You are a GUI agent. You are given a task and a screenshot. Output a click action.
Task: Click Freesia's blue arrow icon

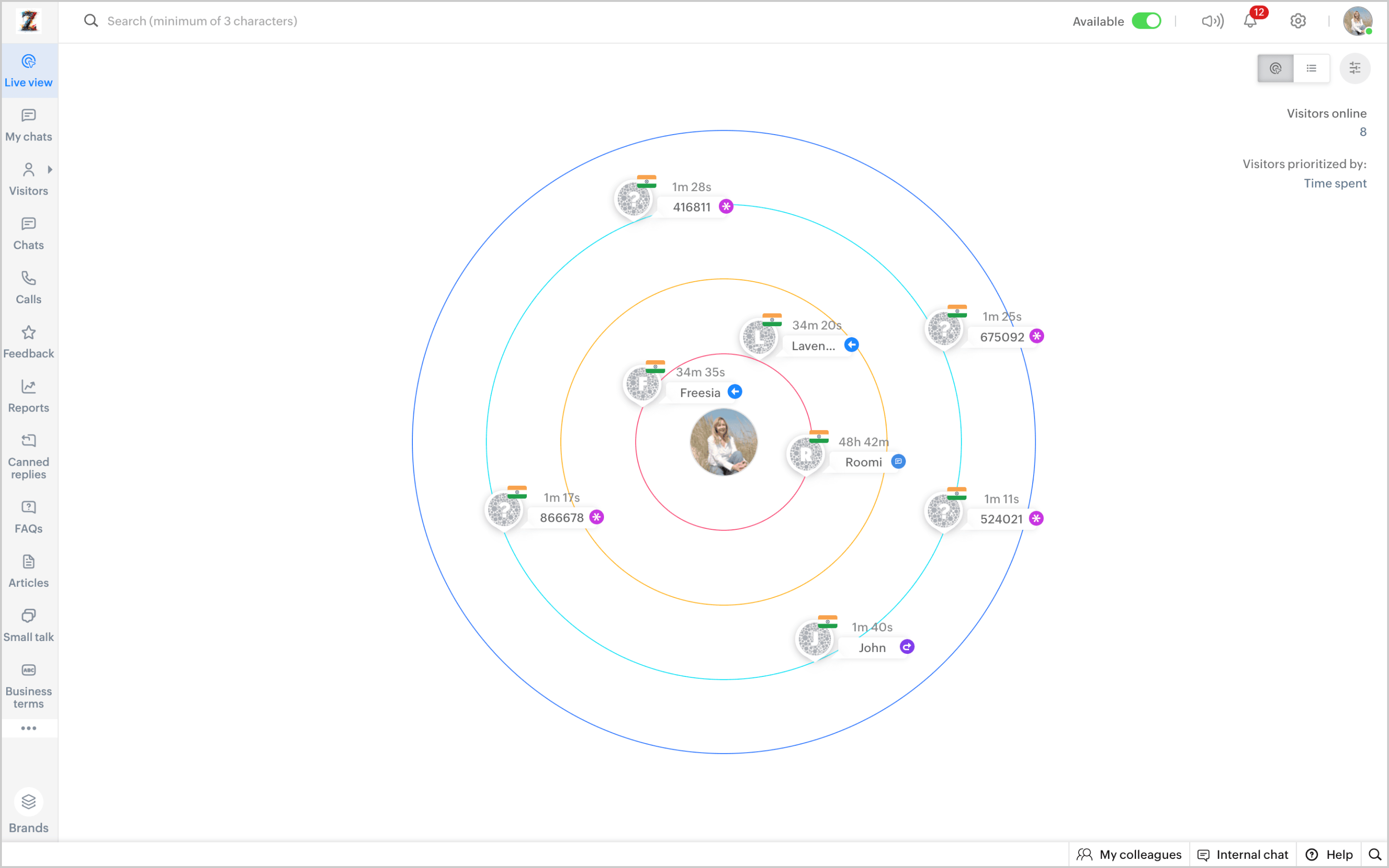click(x=735, y=391)
